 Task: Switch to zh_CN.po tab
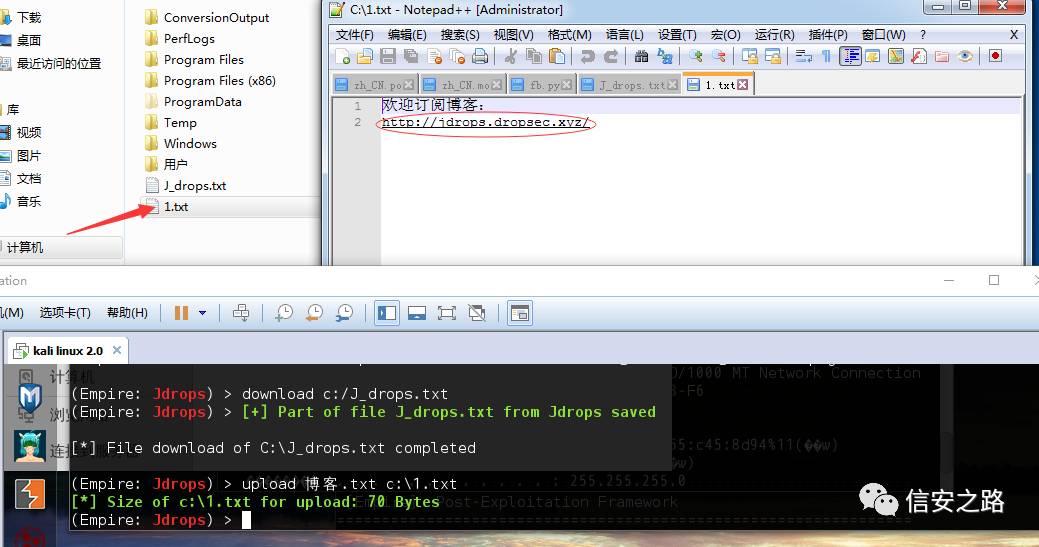click(376, 85)
